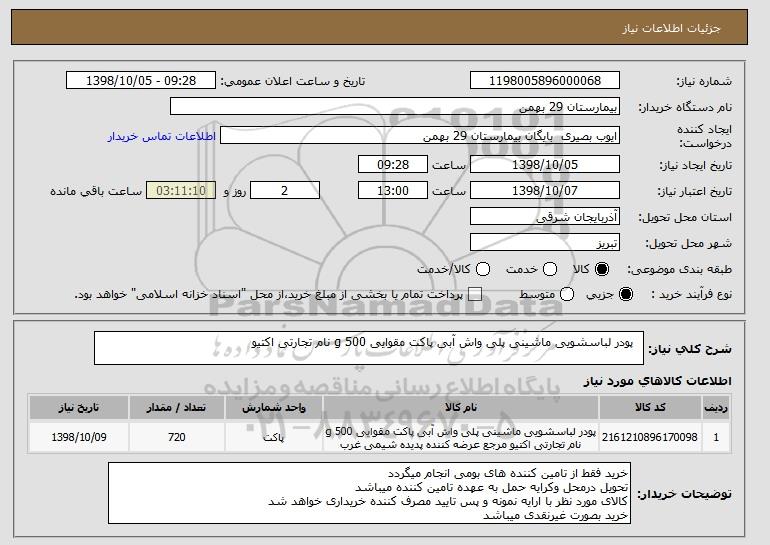
Task: Click the کد کالا column header
Action: (650, 408)
